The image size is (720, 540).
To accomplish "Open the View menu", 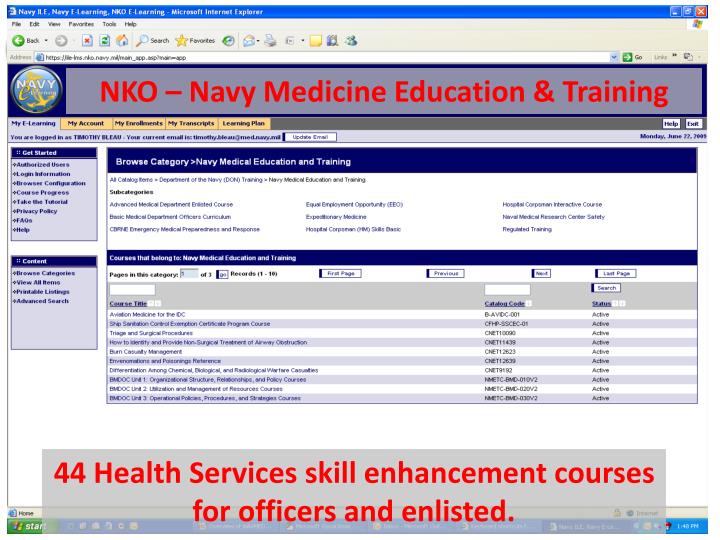I will point(54,24).
